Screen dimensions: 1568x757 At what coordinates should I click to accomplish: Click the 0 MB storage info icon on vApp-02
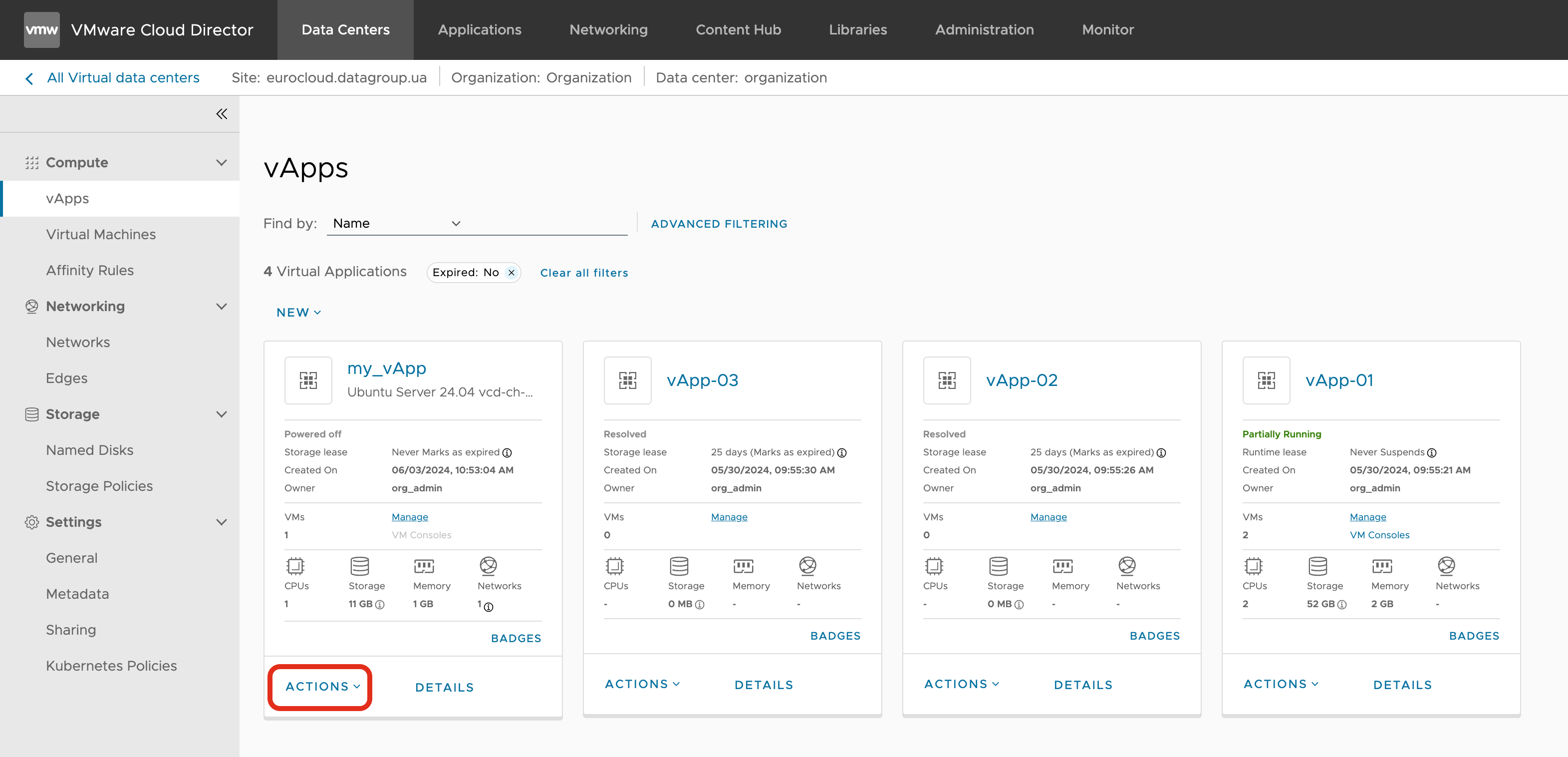pyautogui.click(x=1019, y=605)
